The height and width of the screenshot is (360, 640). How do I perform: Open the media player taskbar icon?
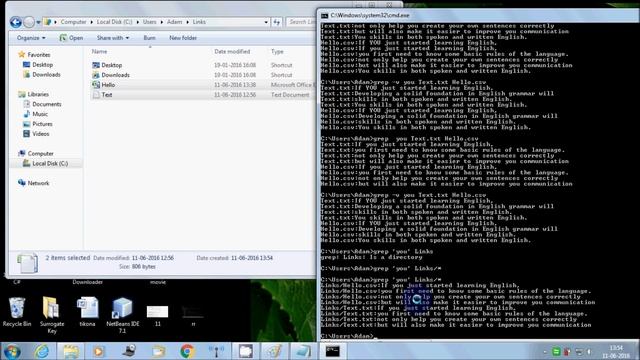pos(98,351)
